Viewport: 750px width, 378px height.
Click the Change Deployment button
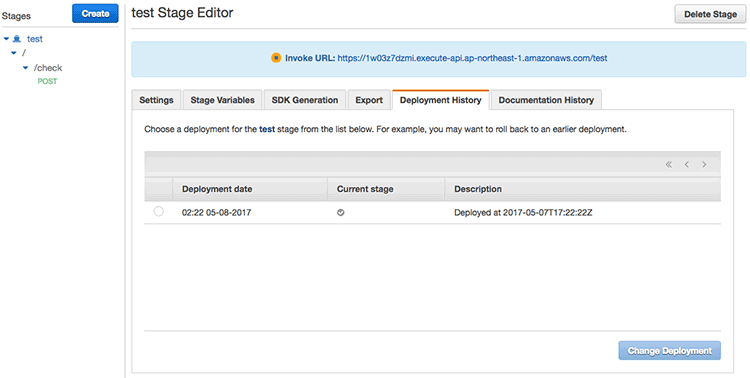click(670, 351)
